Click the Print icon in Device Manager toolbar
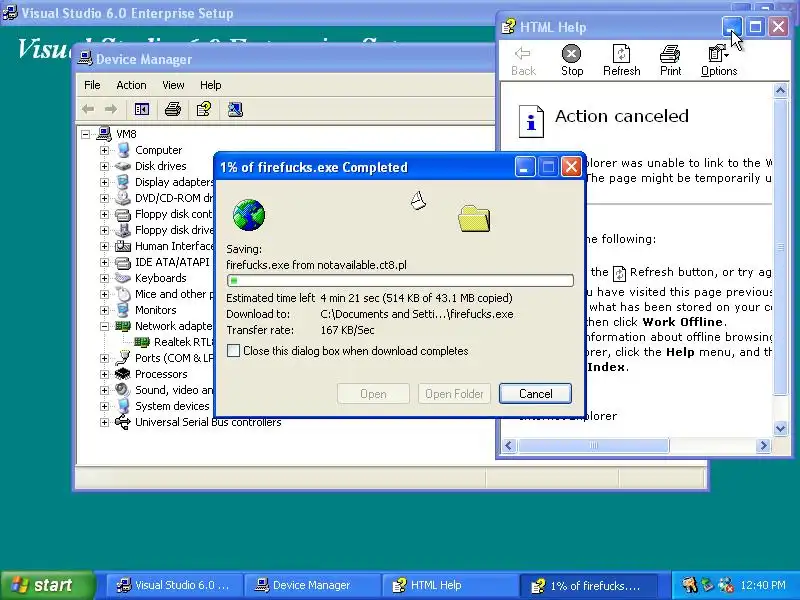The height and width of the screenshot is (600, 800). (x=173, y=109)
